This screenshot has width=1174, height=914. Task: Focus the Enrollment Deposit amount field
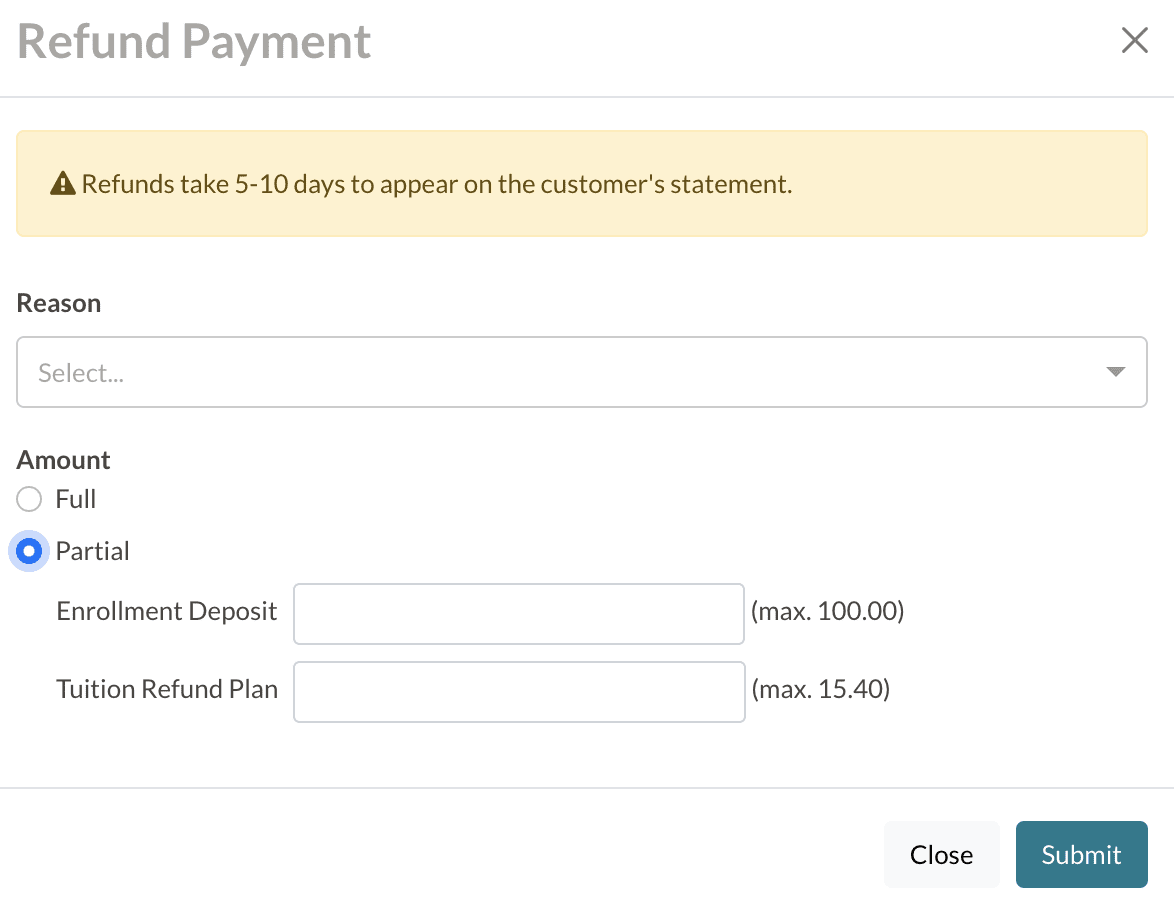(518, 614)
